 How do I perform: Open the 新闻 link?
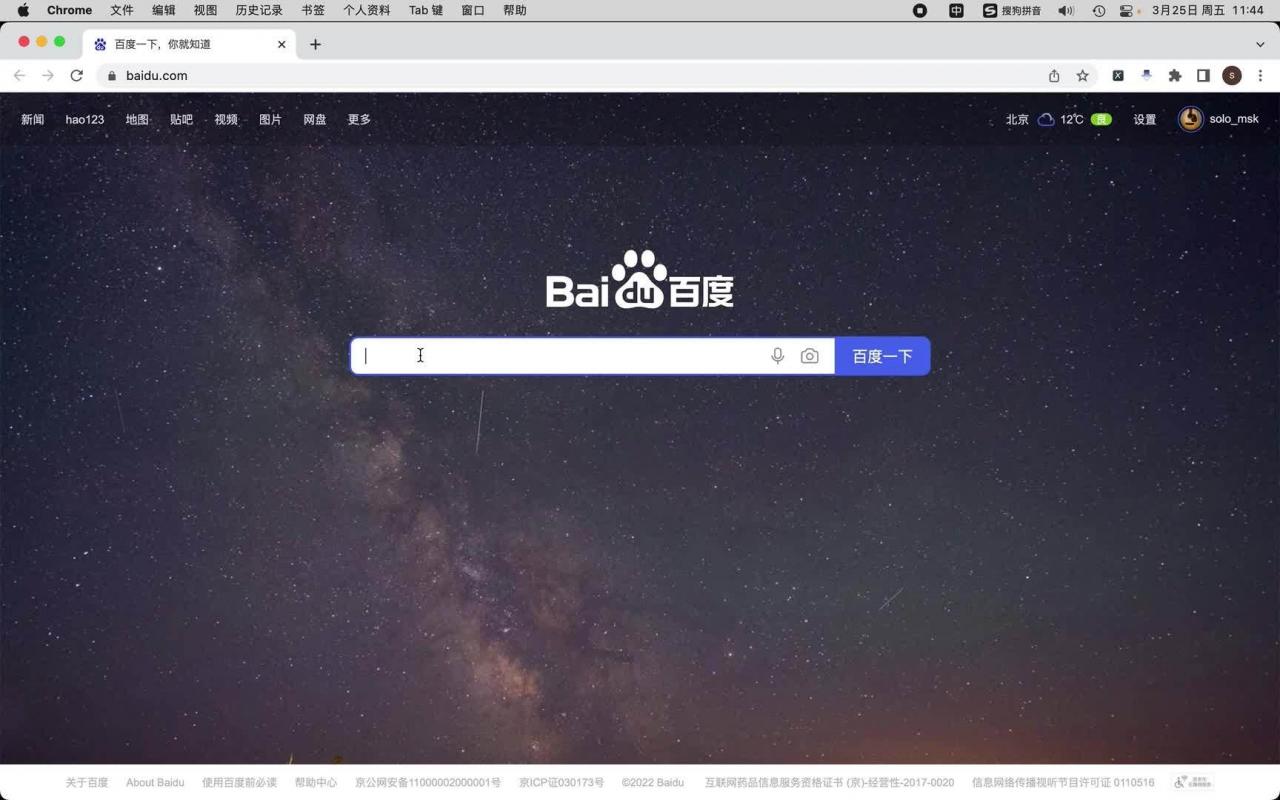click(33, 119)
